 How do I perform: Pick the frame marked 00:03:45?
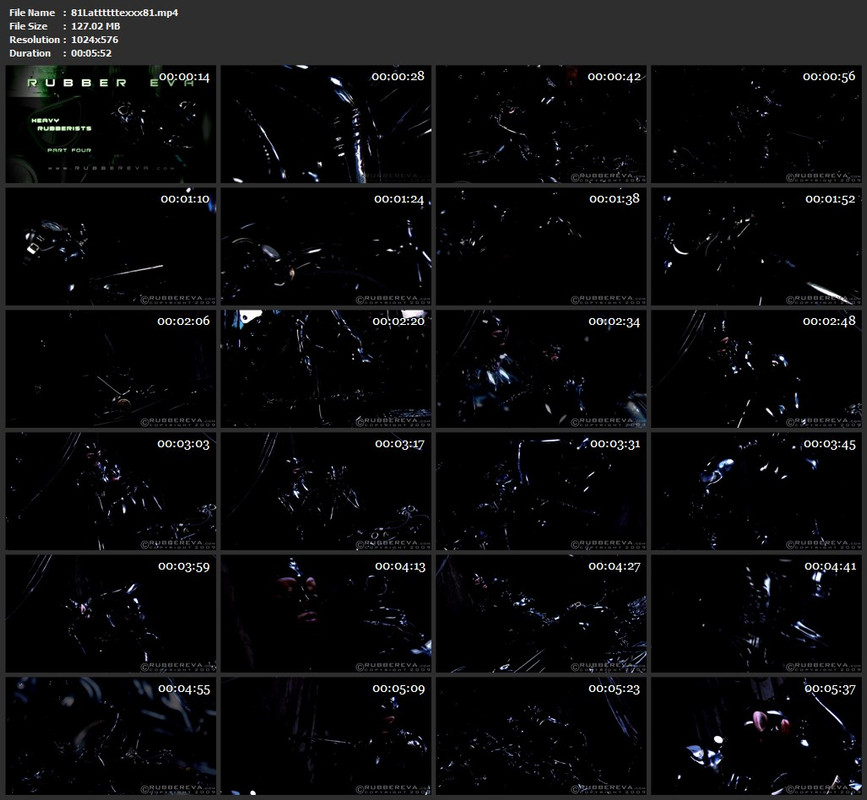(x=756, y=491)
